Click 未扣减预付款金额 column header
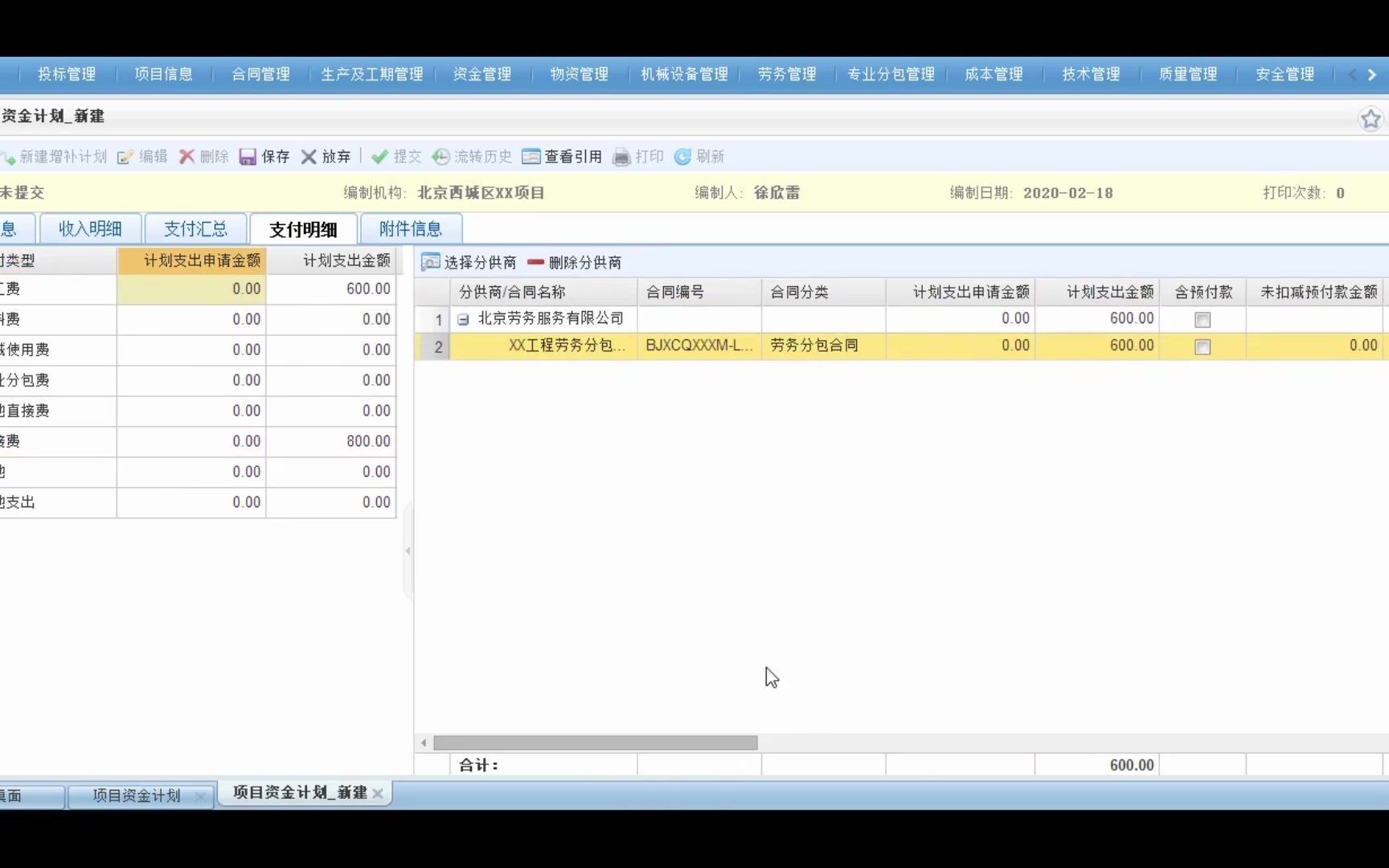Viewport: 1389px width, 868px height. pos(1317,292)
